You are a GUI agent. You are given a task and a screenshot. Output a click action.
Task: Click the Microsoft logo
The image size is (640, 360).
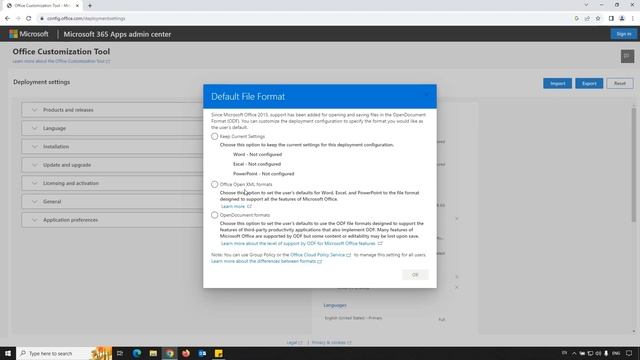point(29,34)
